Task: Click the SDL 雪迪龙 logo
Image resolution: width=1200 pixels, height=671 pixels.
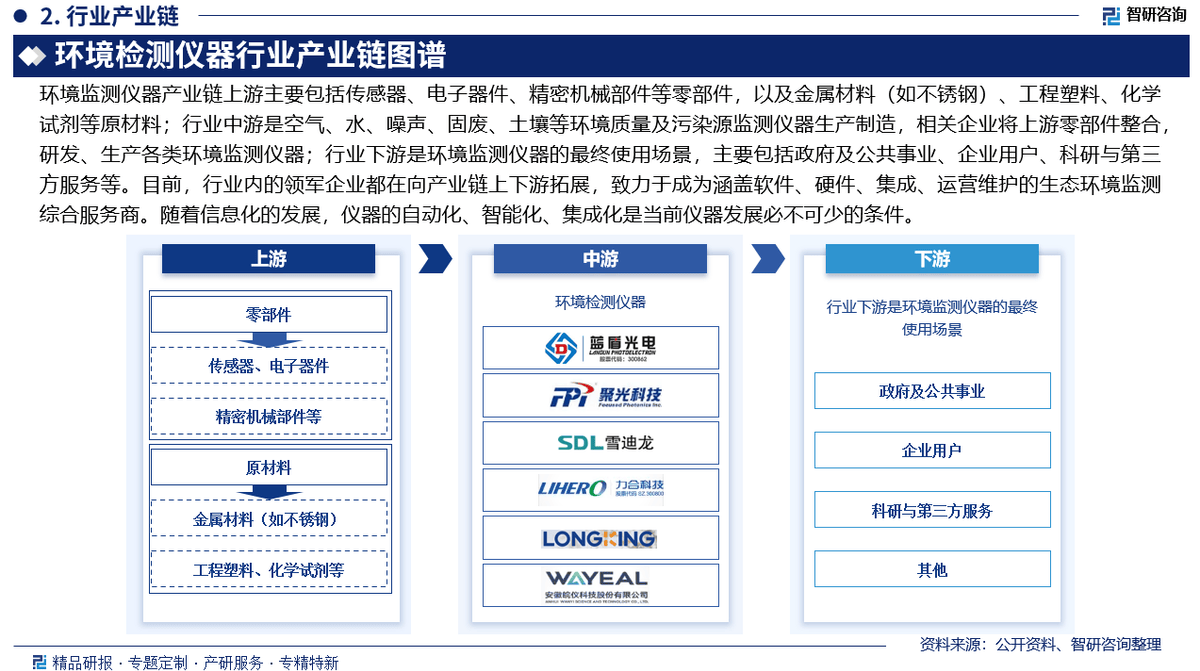Action: point(600,442)
